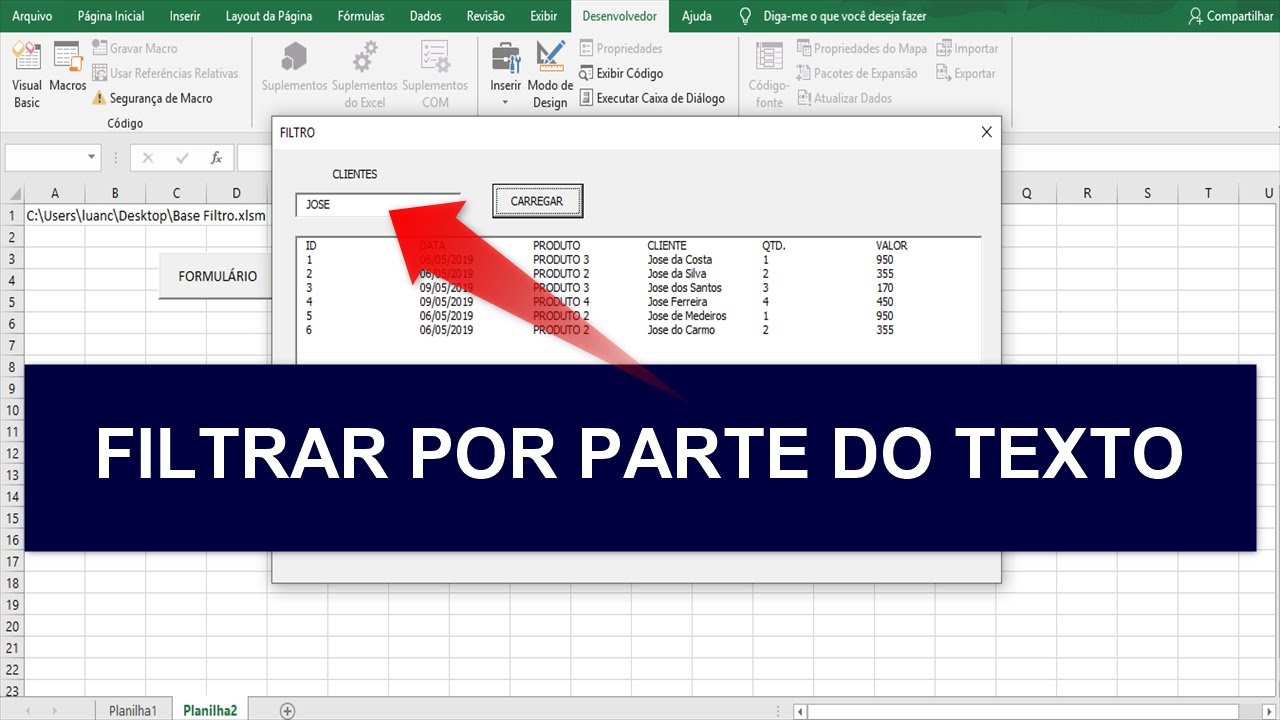Click Gravar Macro in the ribbon
The width and height of the screenshot is (1280, 720).
point(135,48)
